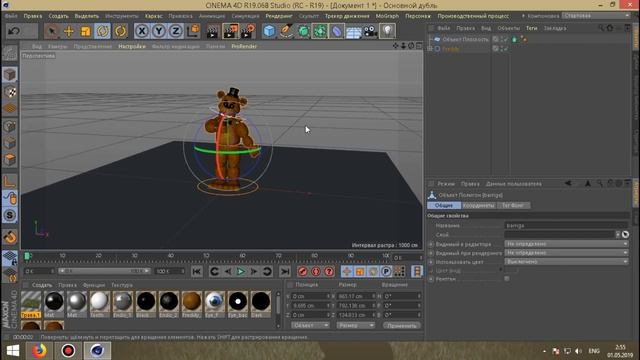Select Объект Плоскость in object tree
This screenshot has width=640, height=360.
465,39
